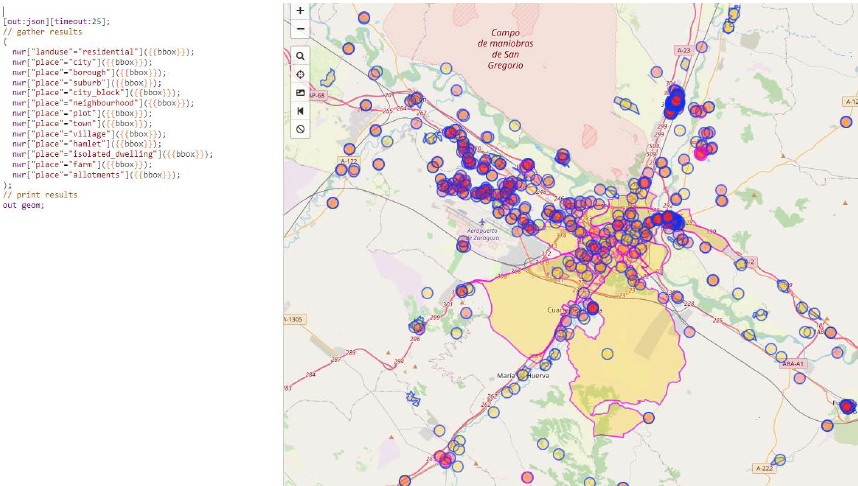This screenshot has height=486, width=858.
Task: Select bounding box manually with picture icon
Action: 300,93
